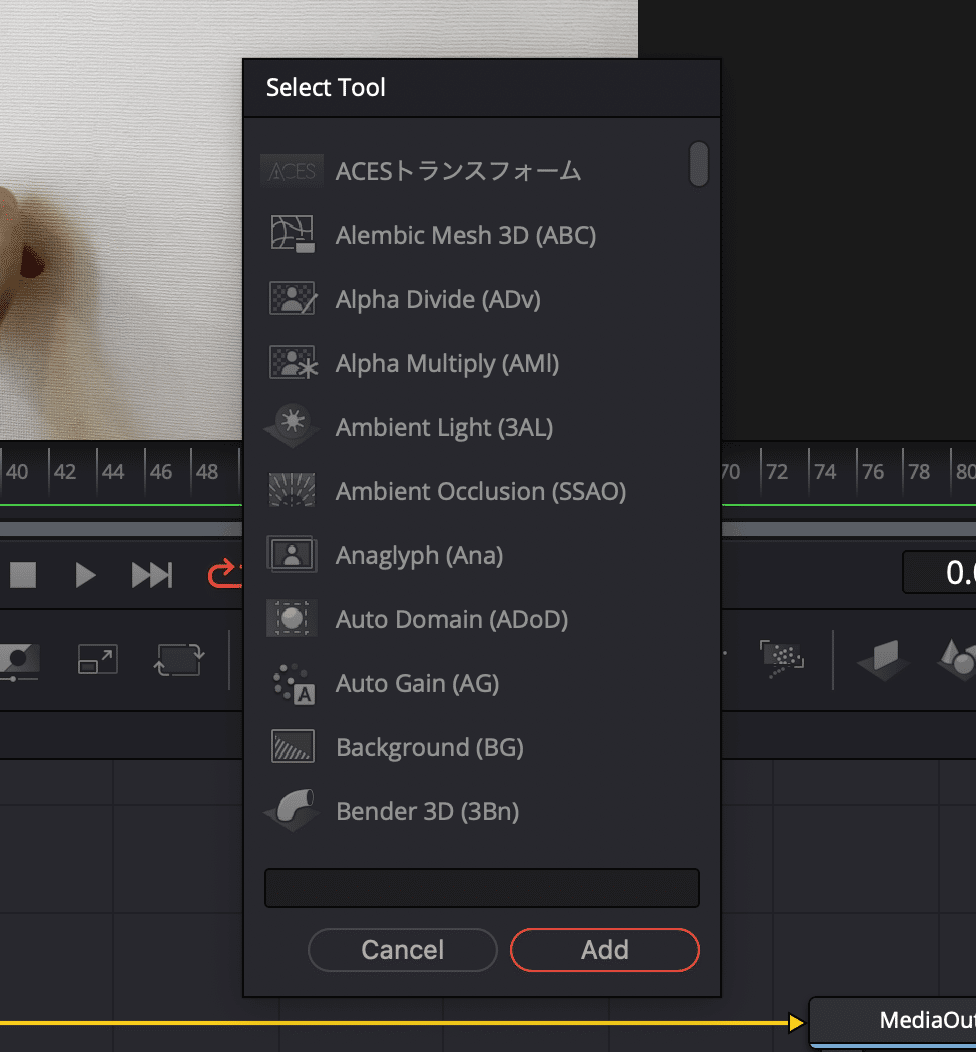Select the MediaOut node
The width and height of the screenshot is (976, 1052).
pos(893,1021)
